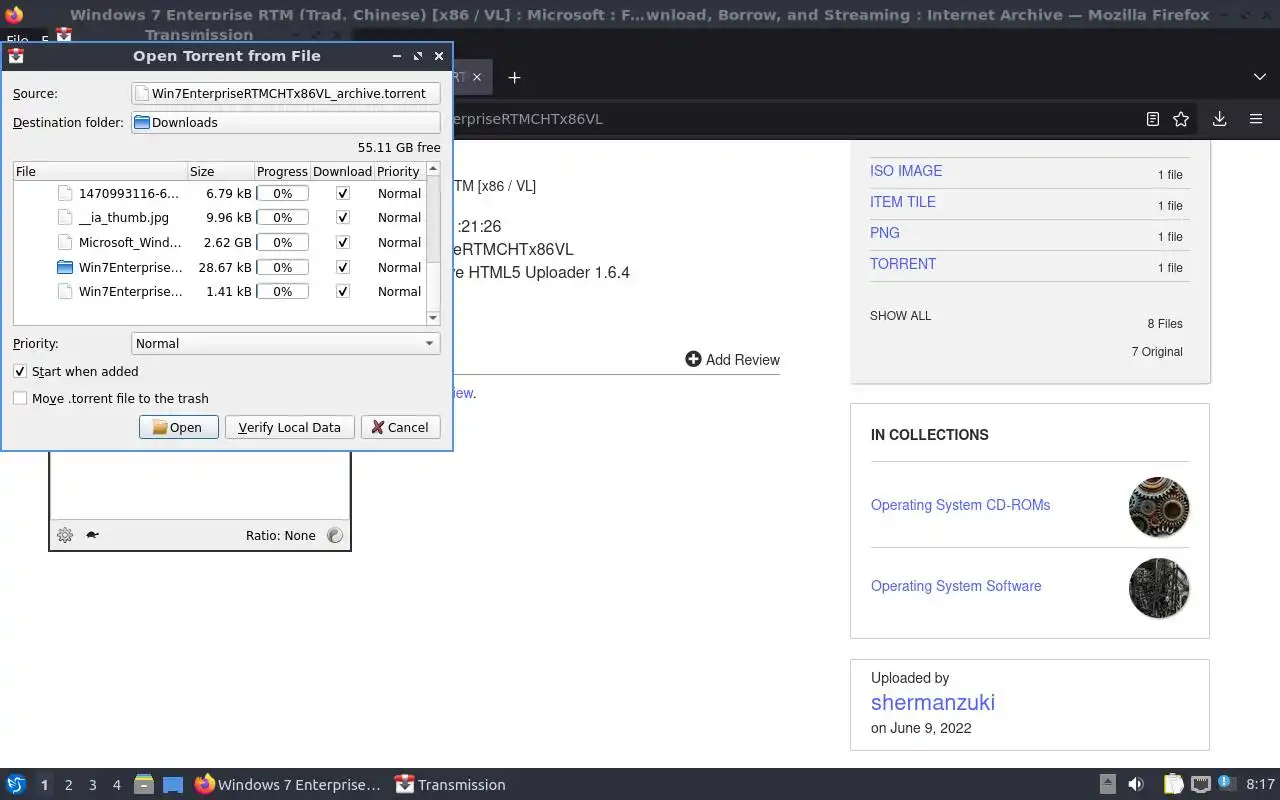The height and width of the screenshot is (800, 1280).
Task: Click the volume speaker tray icon
Action: 1136,785
